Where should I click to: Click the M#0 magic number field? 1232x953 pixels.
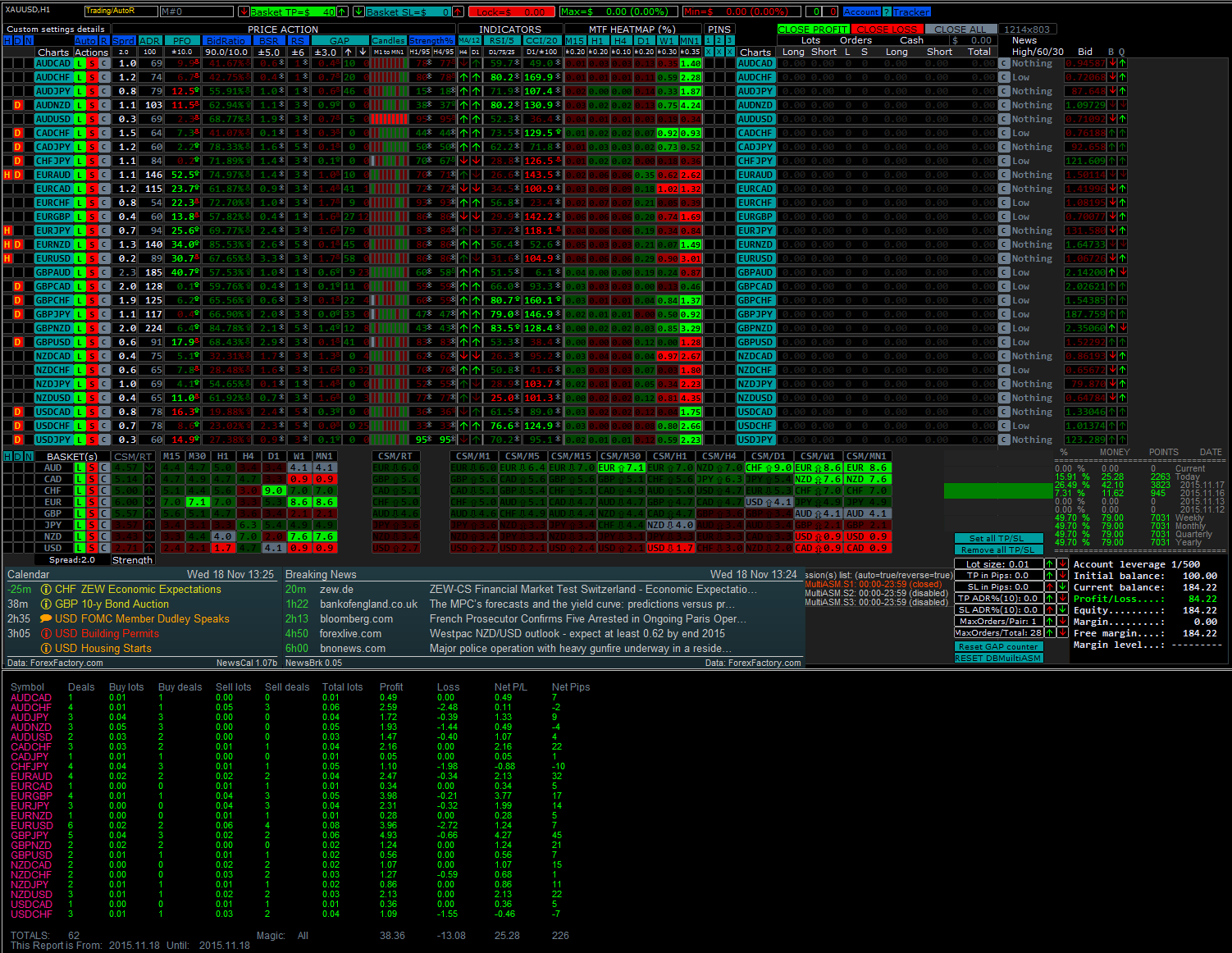click(x=196, y=12)
